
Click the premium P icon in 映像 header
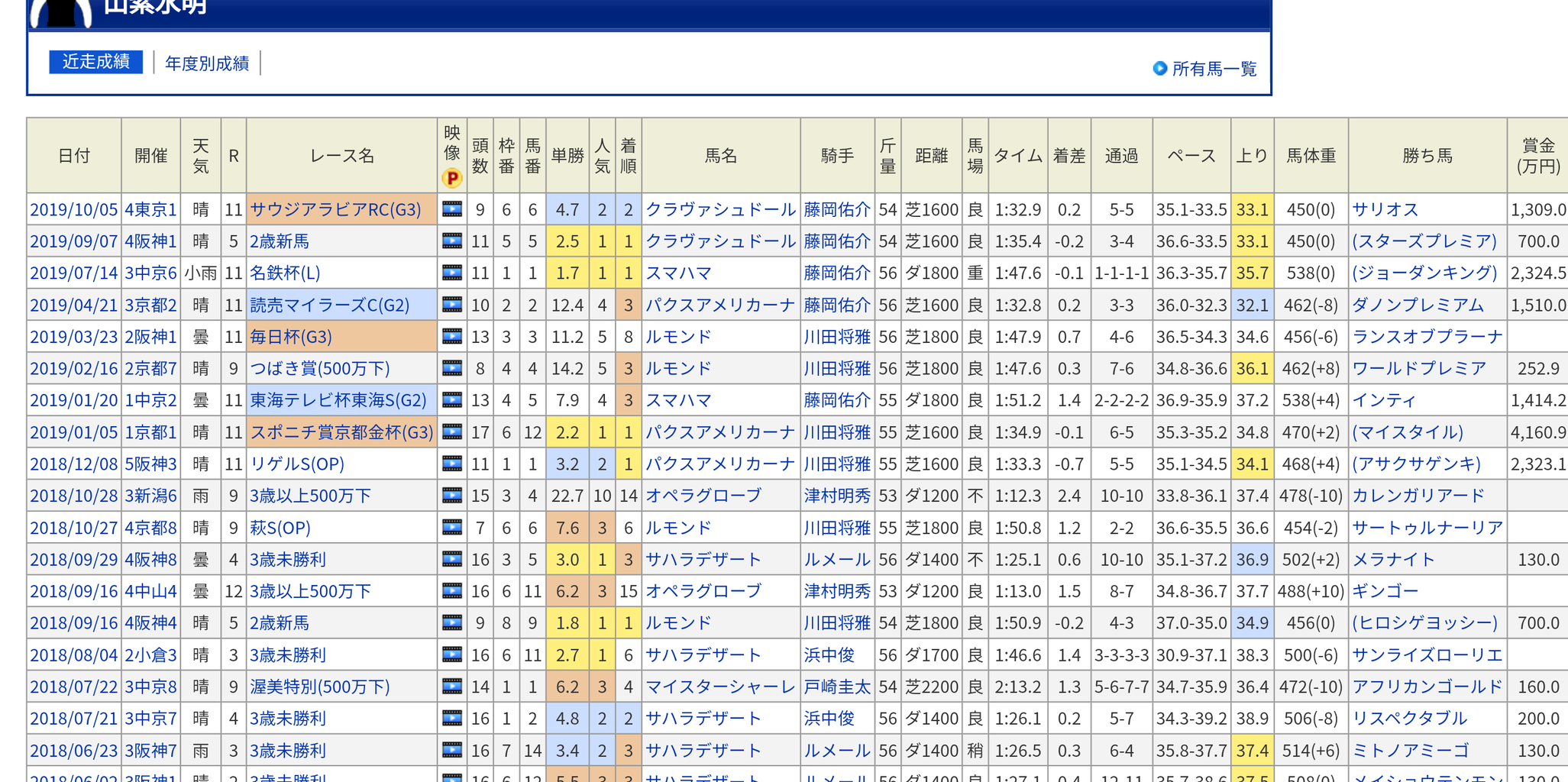(x=451, y=178)
